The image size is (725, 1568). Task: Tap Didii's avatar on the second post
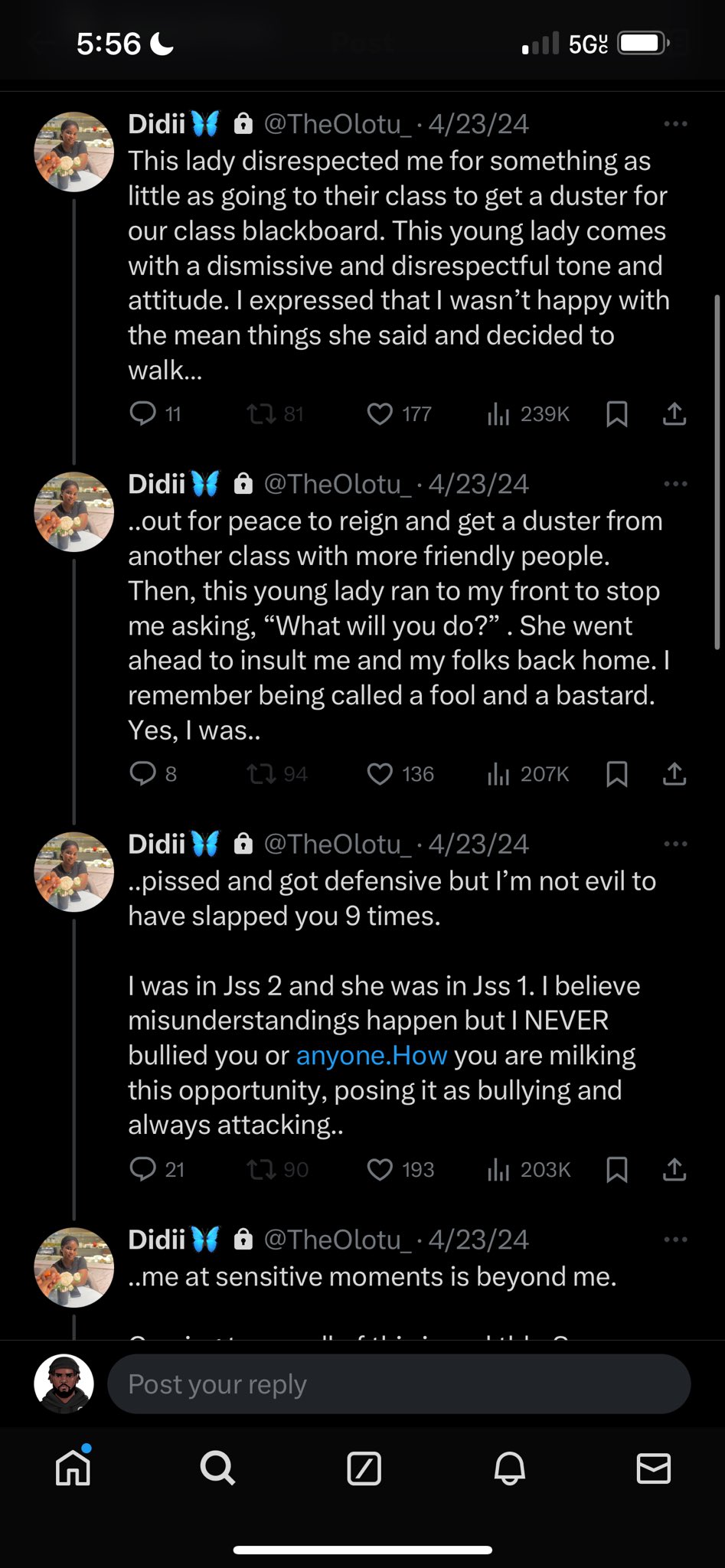tap(73, 511)
